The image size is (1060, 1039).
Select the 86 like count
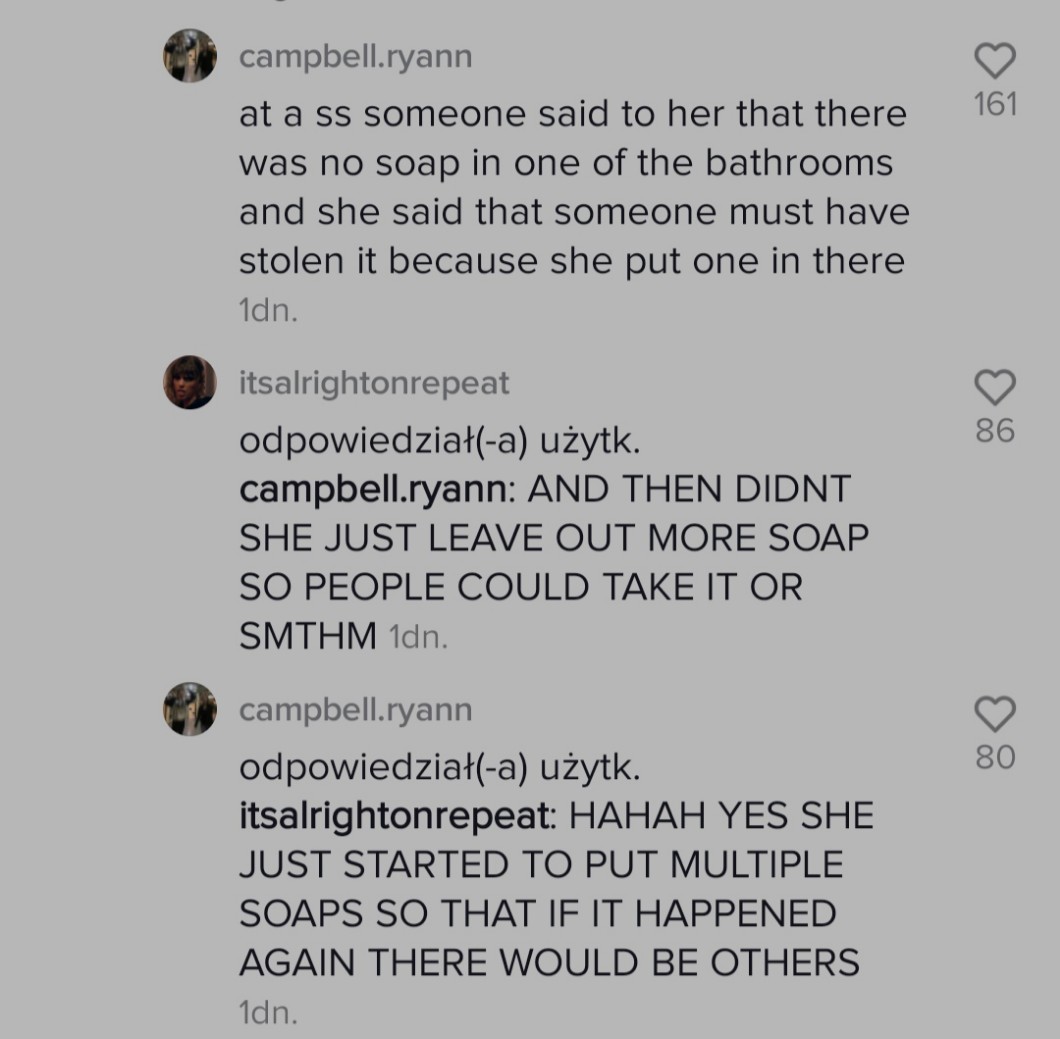(x=995, y=431)
